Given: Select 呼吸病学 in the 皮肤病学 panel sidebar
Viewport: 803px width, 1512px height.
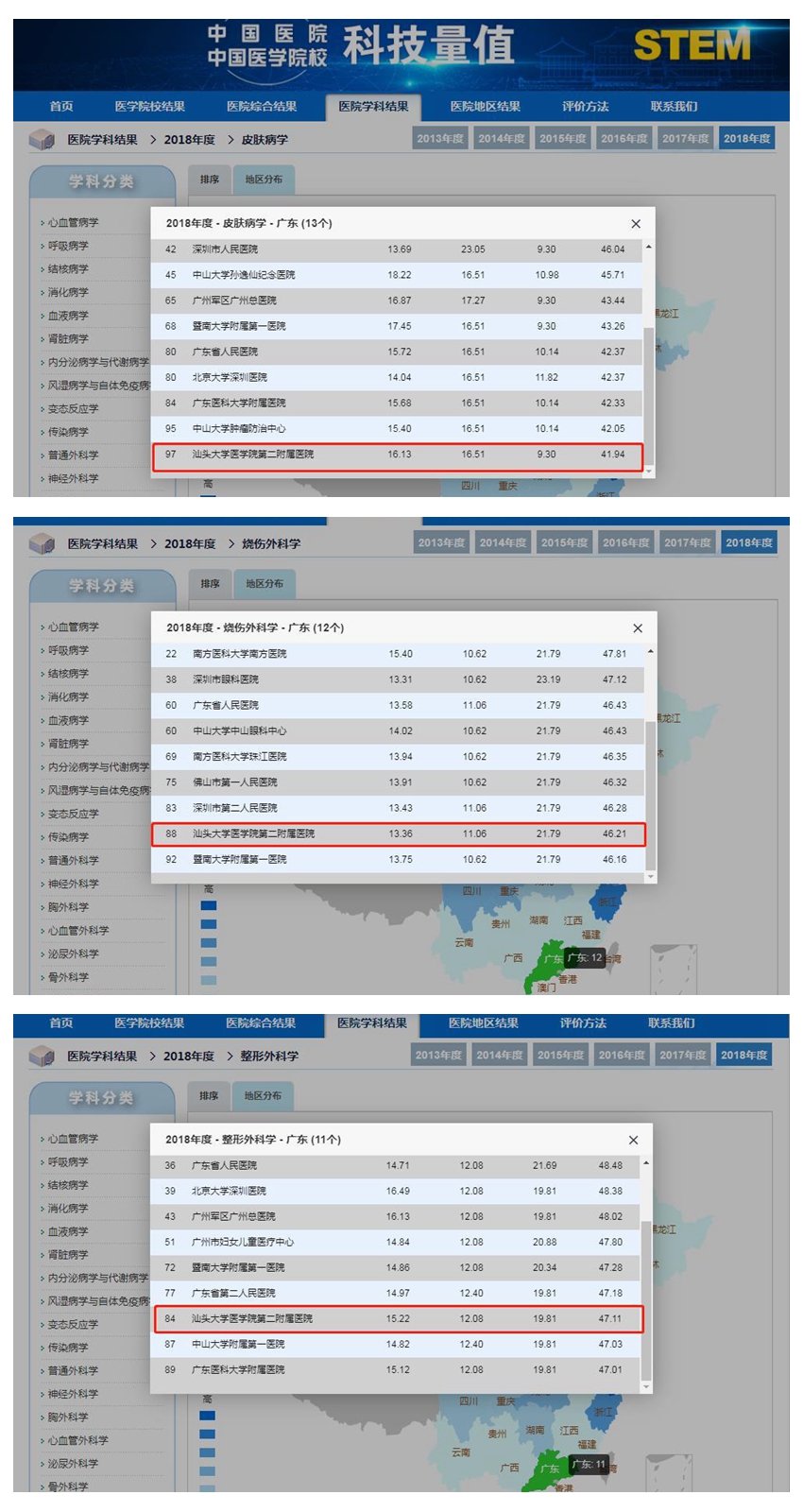Looking at the screenshot, I should [68, 246].
